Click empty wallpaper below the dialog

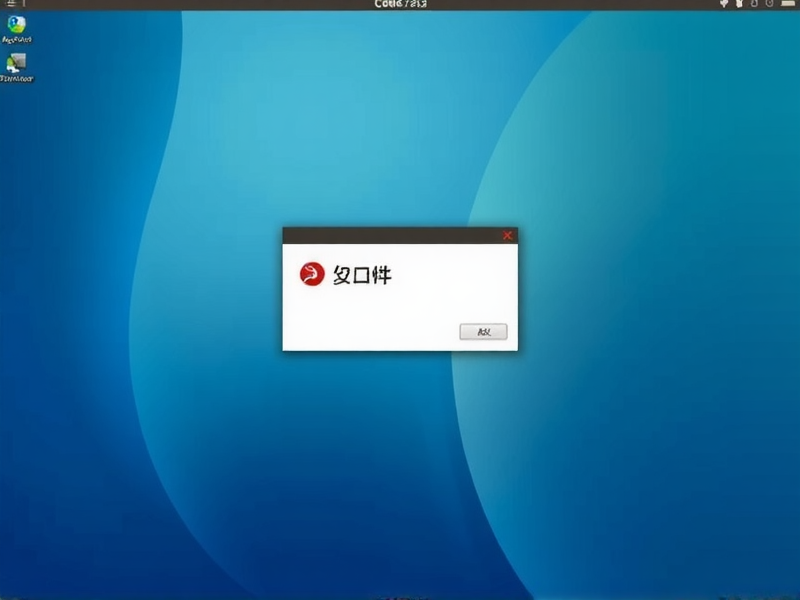(x=400, y=460)
